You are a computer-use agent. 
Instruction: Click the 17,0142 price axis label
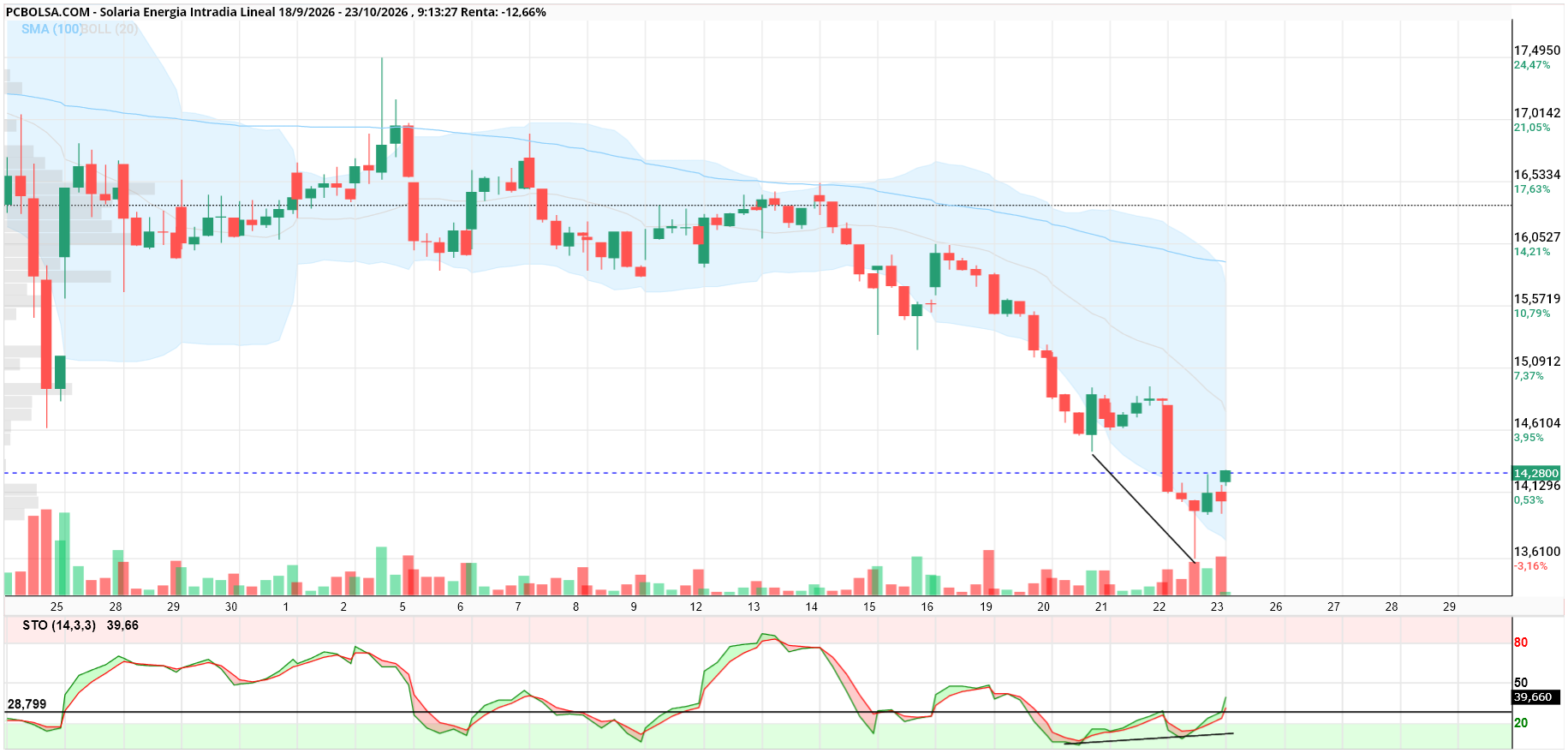click(x=1537, y=113)
